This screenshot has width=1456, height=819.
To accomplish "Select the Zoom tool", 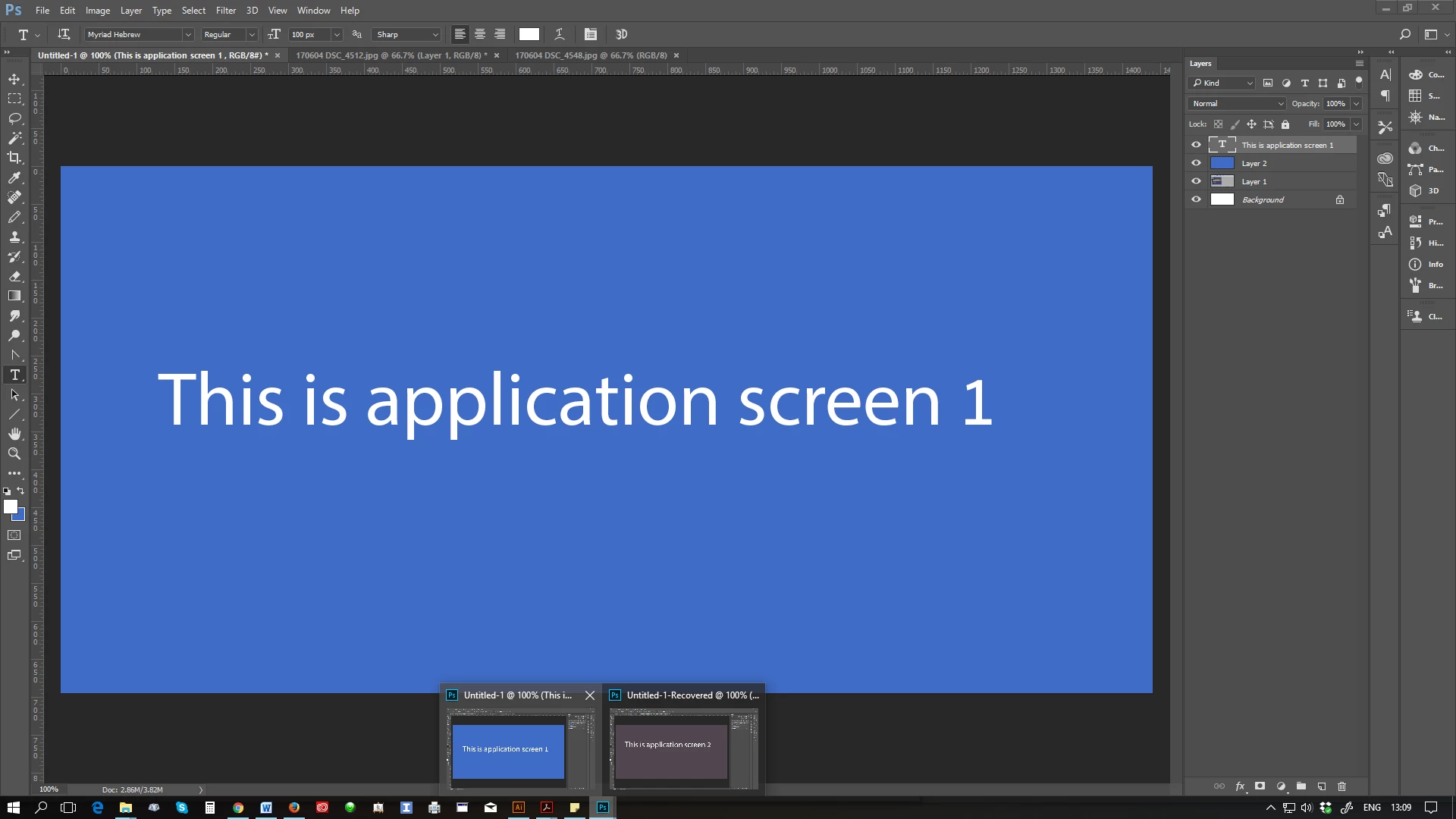I will click(14, 453).
